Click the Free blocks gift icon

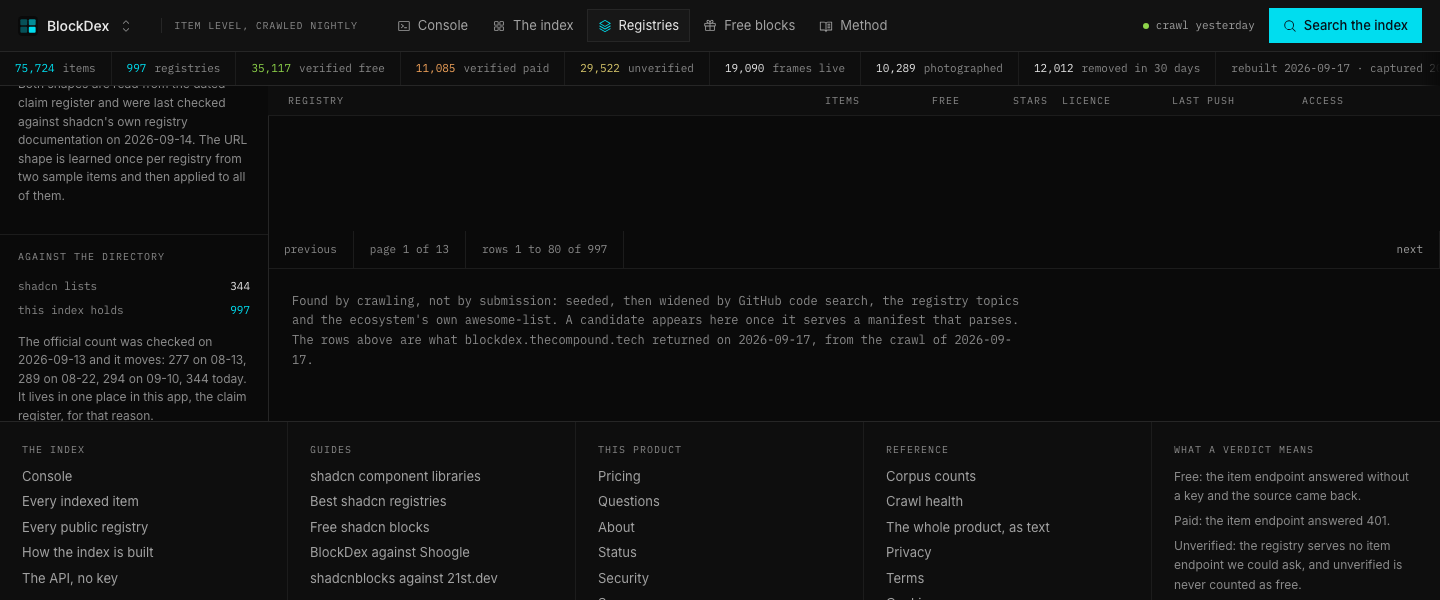(x=710, y=26)
